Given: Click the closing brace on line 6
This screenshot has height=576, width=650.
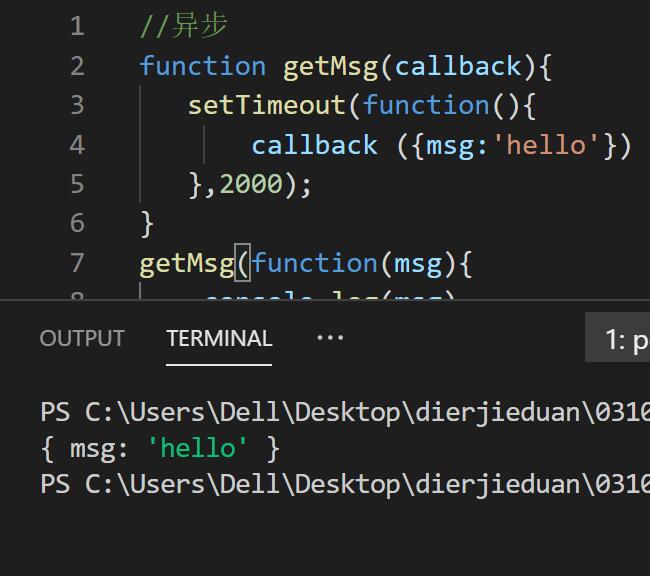Looking at the screenshot, I should tap(147, 224).
